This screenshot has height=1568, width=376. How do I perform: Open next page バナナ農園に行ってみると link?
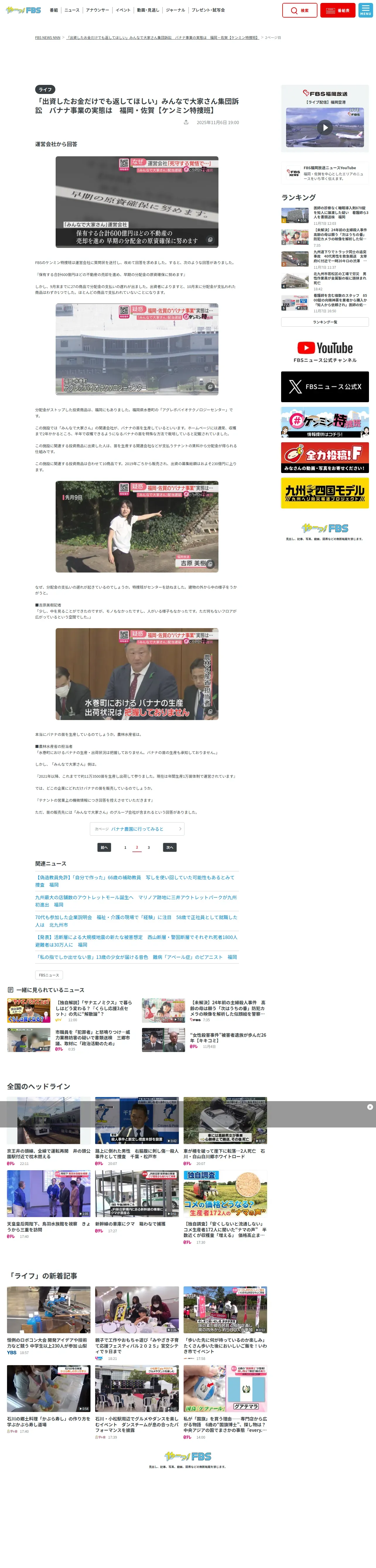[x=137, y=829]
